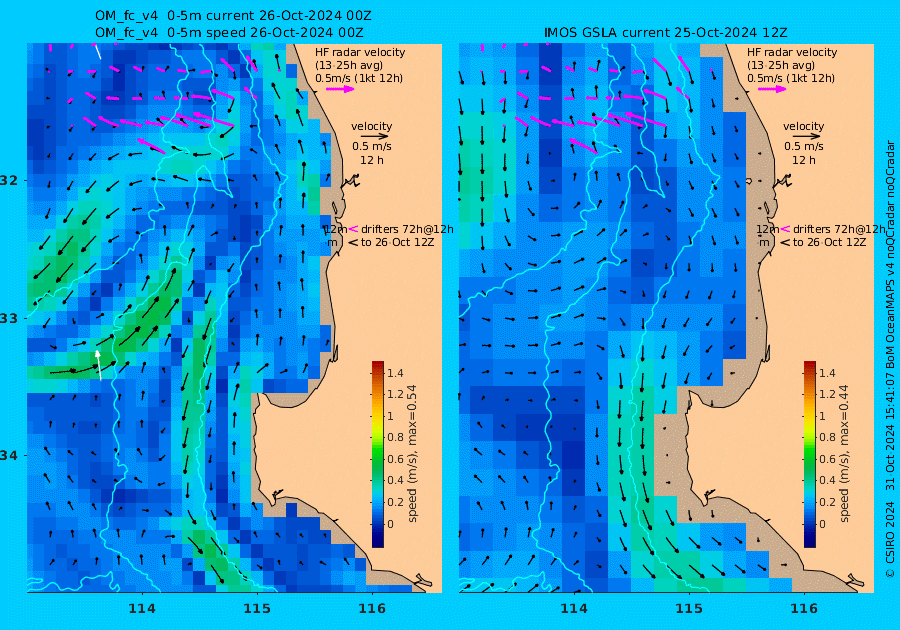The width and height of the screenshot is (900, 630).
Task: Click longitude 115 label under right map
Action: (689, 608)
